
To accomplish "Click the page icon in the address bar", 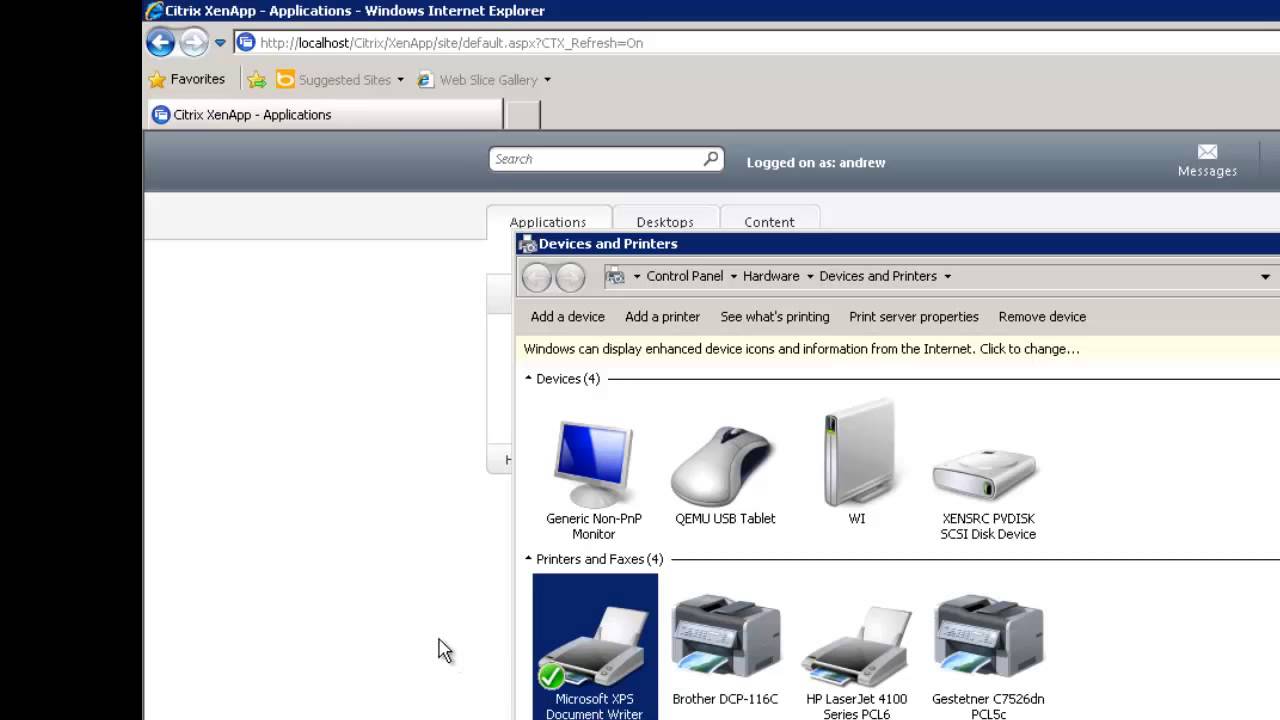I will point(246,43).
